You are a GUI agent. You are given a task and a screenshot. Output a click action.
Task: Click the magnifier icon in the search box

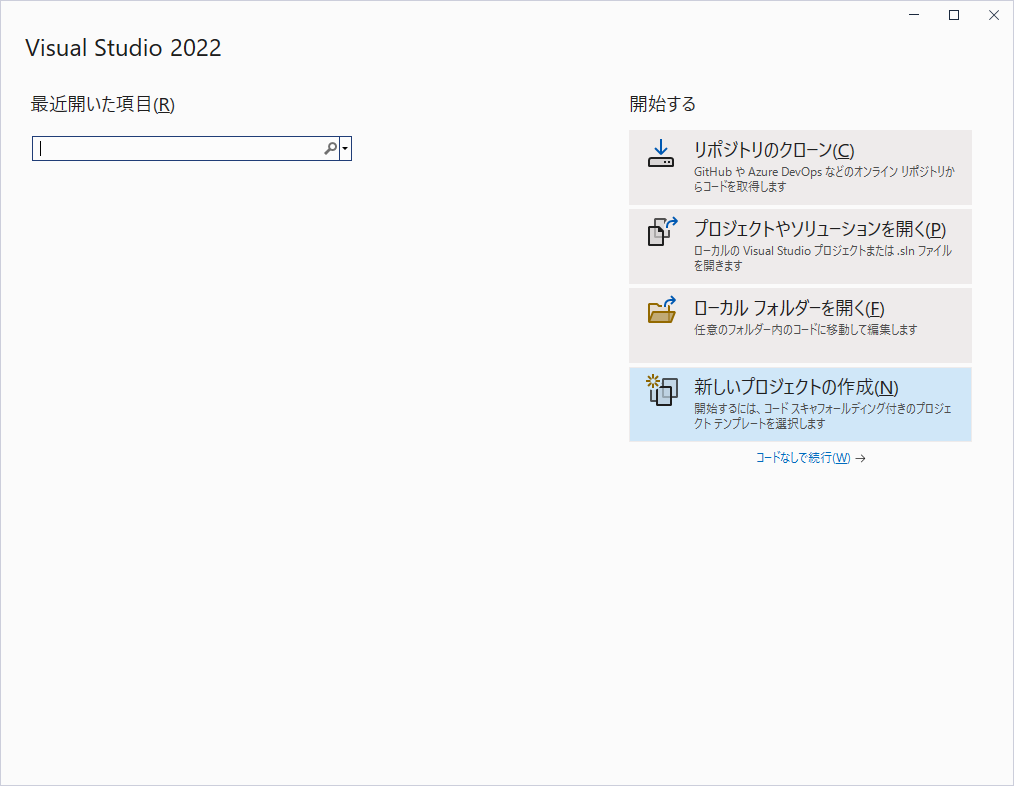(330, 149)
